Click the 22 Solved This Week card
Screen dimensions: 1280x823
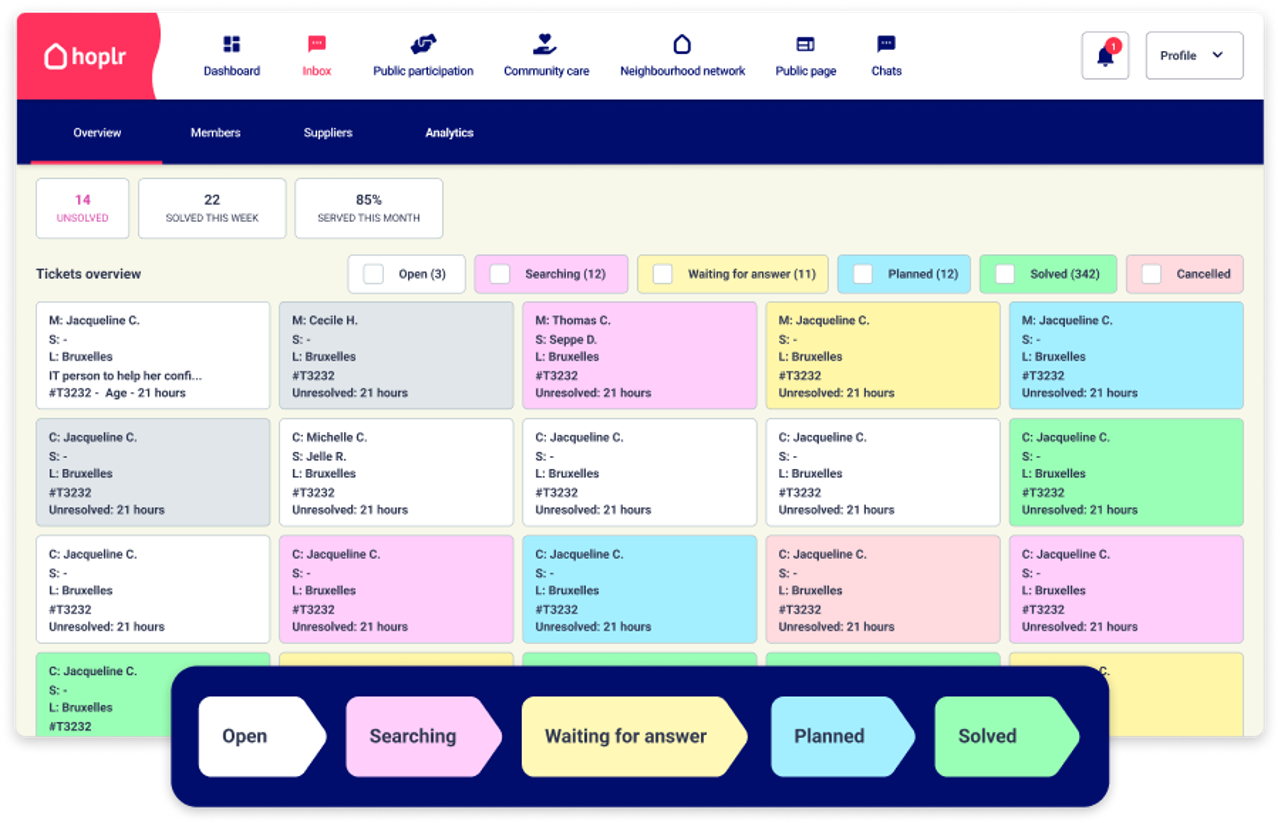(x=212, y=208)
